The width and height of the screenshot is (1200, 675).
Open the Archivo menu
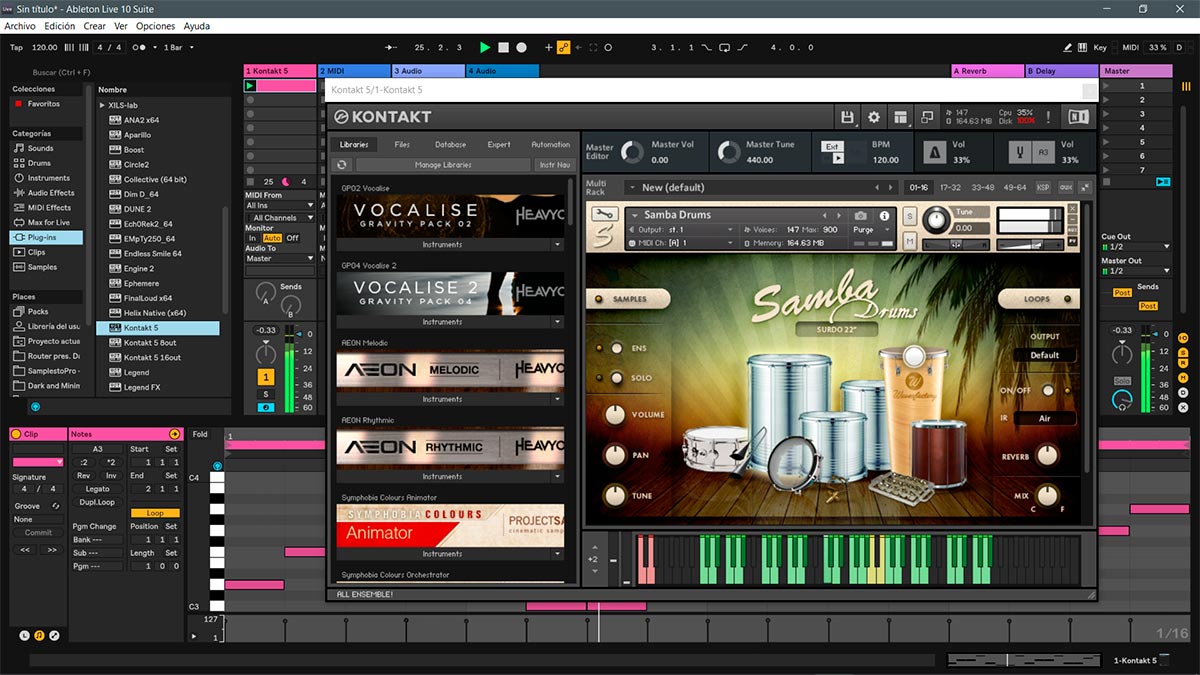(20, 26)
